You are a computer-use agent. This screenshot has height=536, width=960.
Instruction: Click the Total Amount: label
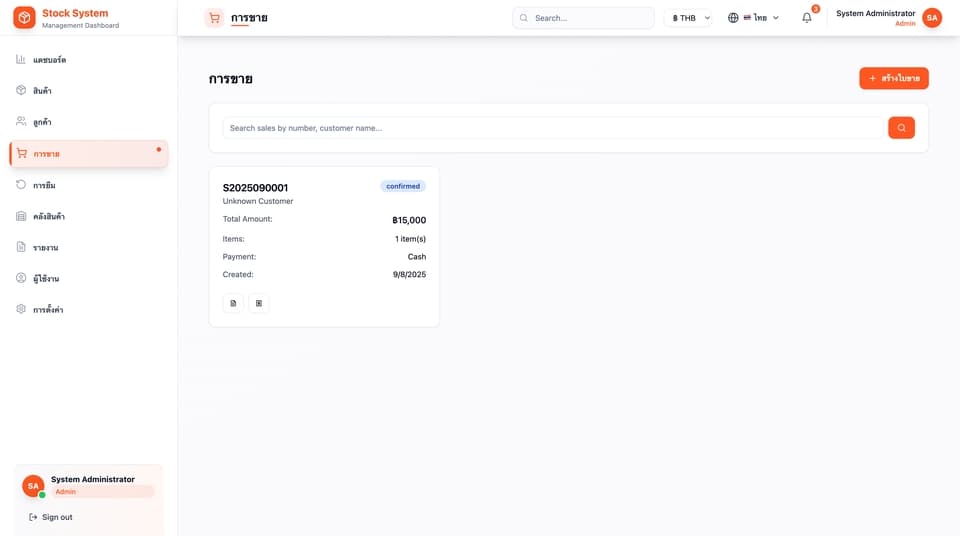[x=247, y=219]
